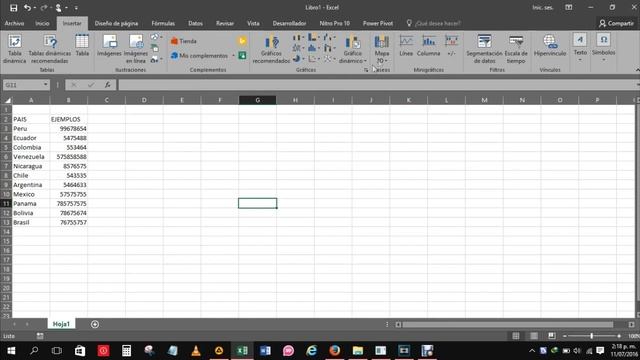Switch to page layout view
The width and height of the screenshot is (640, 360).
(533, 336)
